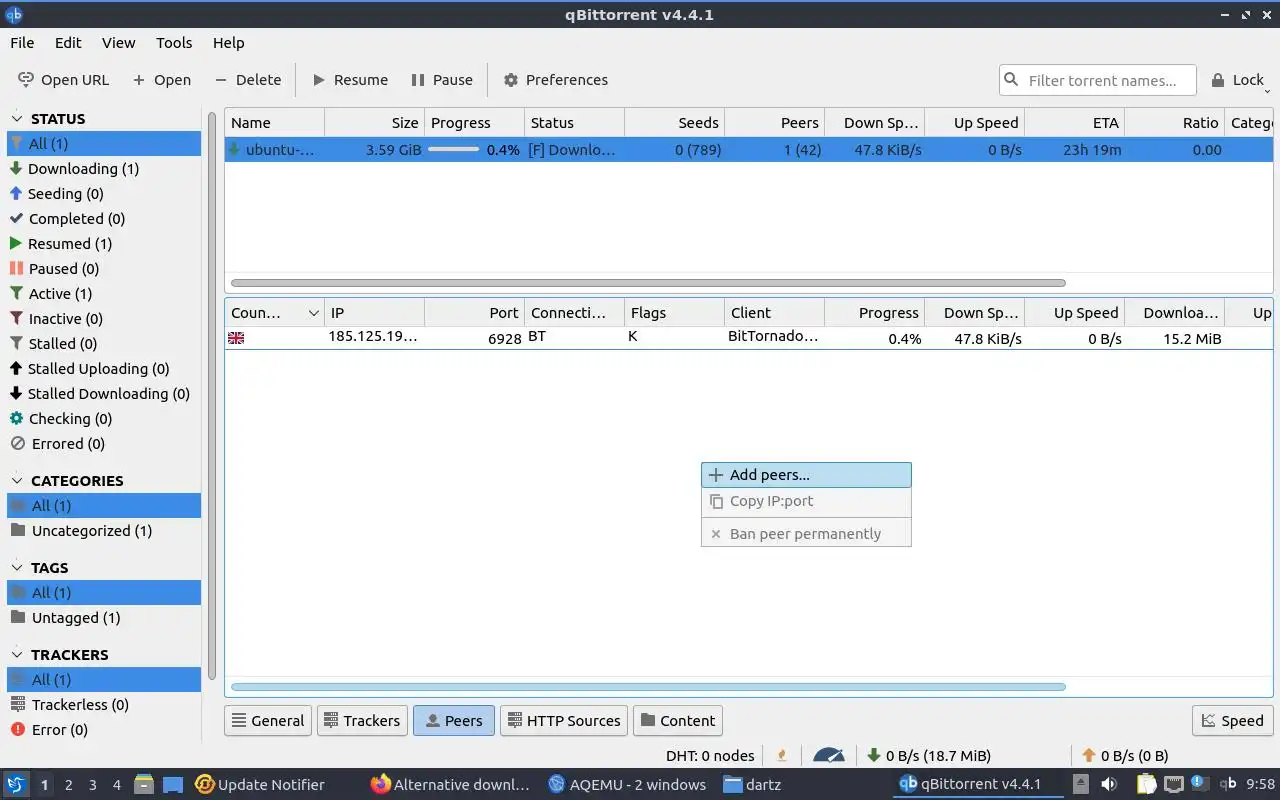The width and height of the screenshot is (1280, 800).
Task: Open the File menu
Action: click(22, 43)
